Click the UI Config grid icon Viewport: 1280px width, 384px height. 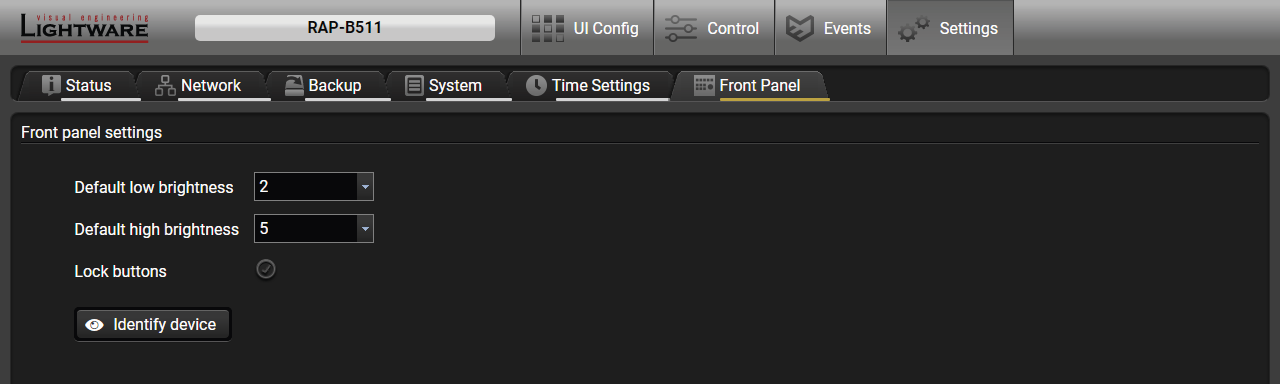click(x=547, y=28)
